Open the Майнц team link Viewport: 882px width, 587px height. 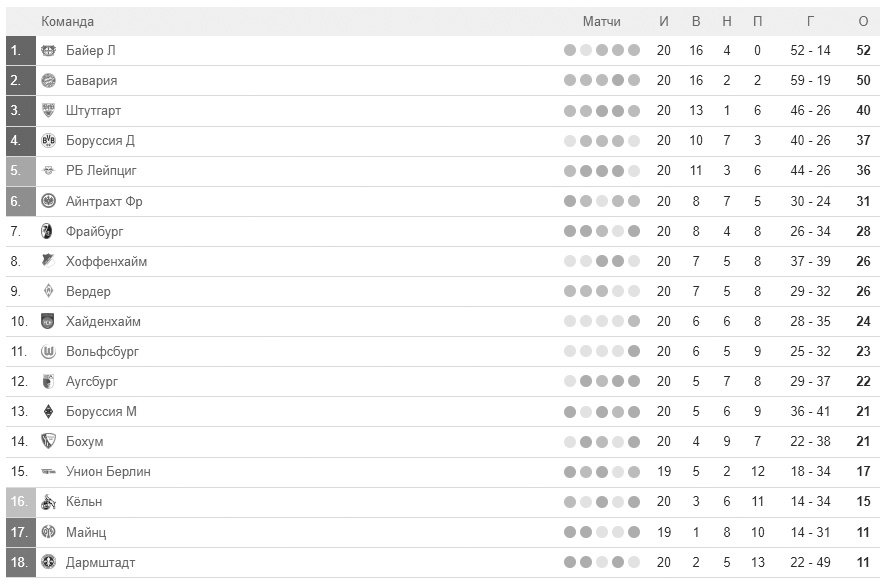86,532
